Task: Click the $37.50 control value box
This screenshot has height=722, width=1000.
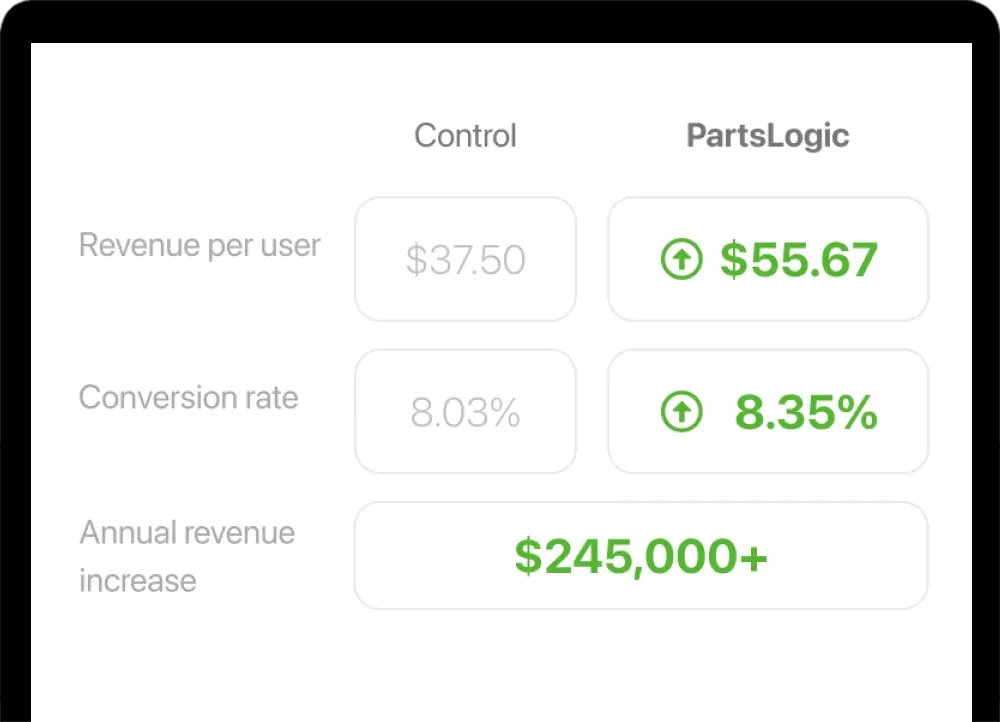Action: pyautogui.click(x=465, y=260)
